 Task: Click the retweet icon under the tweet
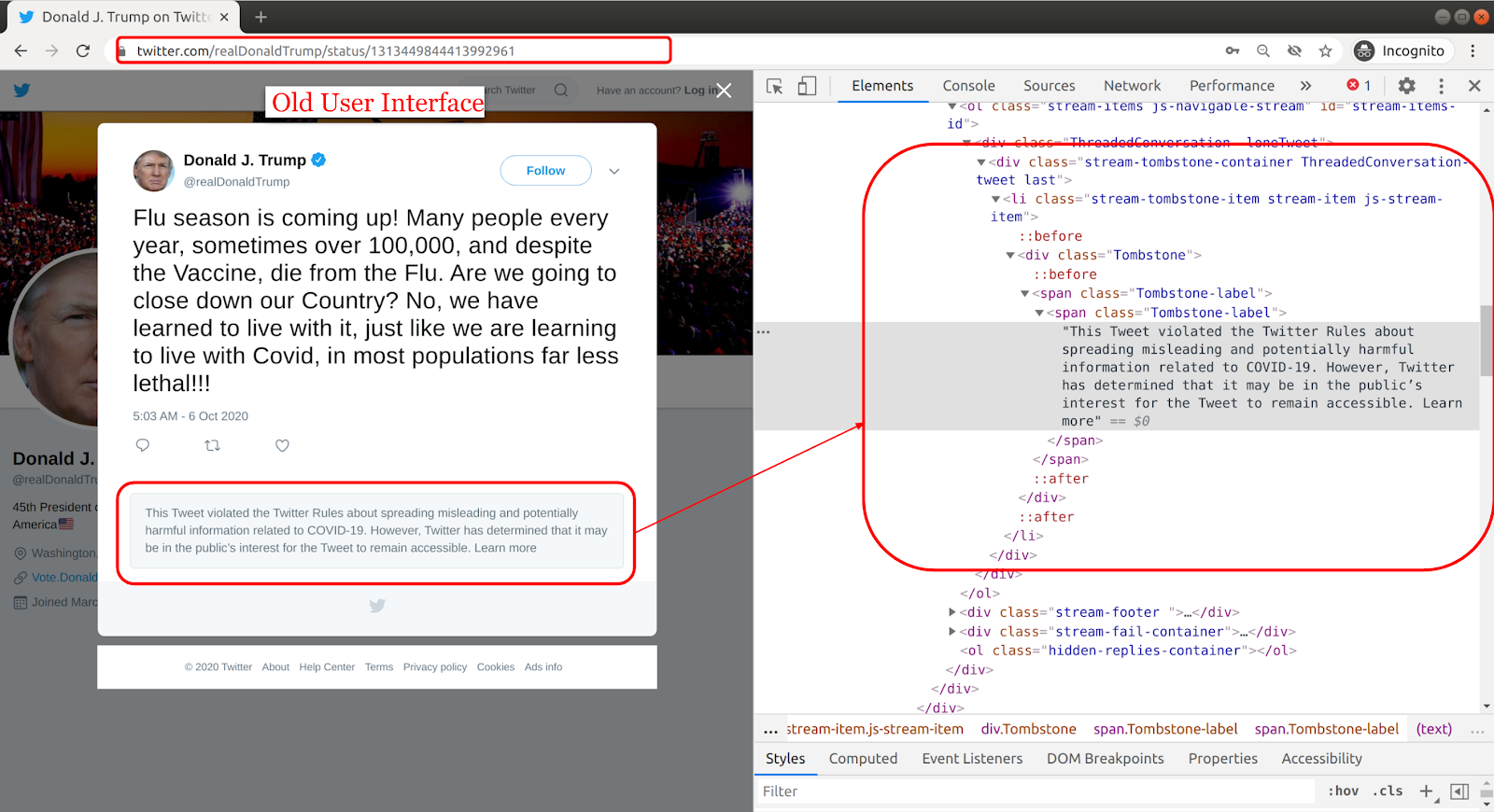tap(213, 445)
